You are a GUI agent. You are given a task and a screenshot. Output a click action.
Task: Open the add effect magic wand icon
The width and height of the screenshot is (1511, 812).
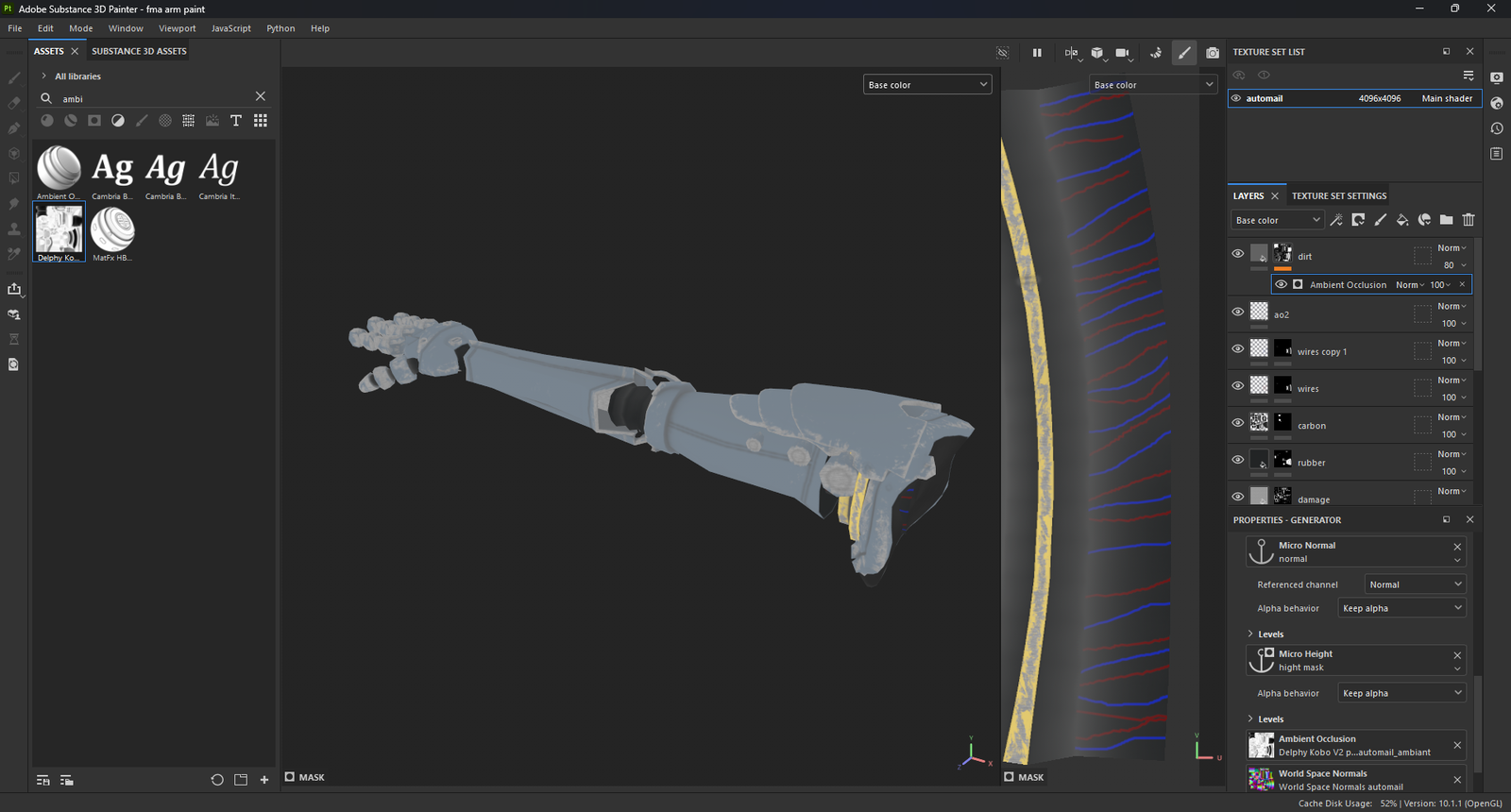1336,220
